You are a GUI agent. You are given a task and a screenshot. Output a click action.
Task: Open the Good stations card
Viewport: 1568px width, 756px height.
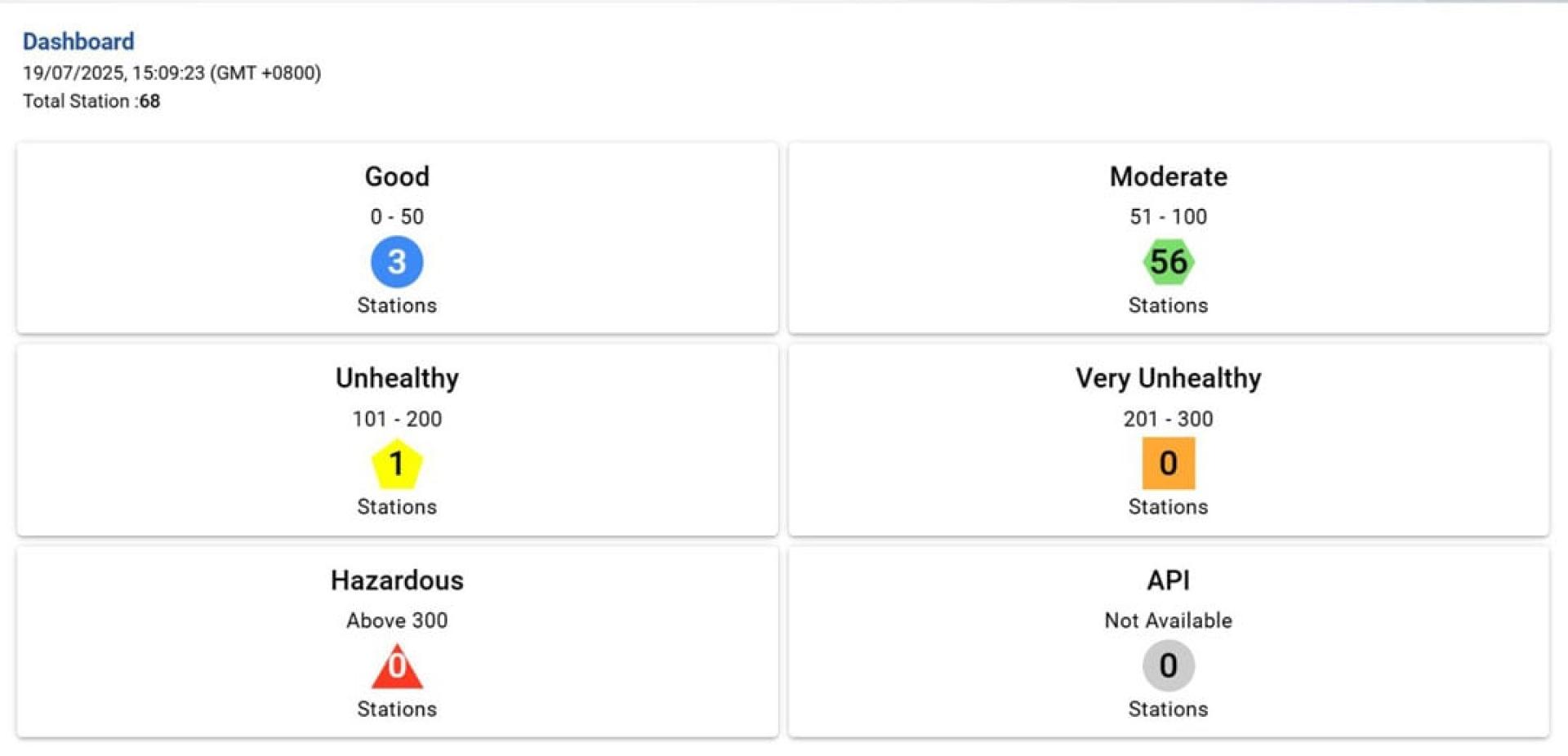(397, 238)
